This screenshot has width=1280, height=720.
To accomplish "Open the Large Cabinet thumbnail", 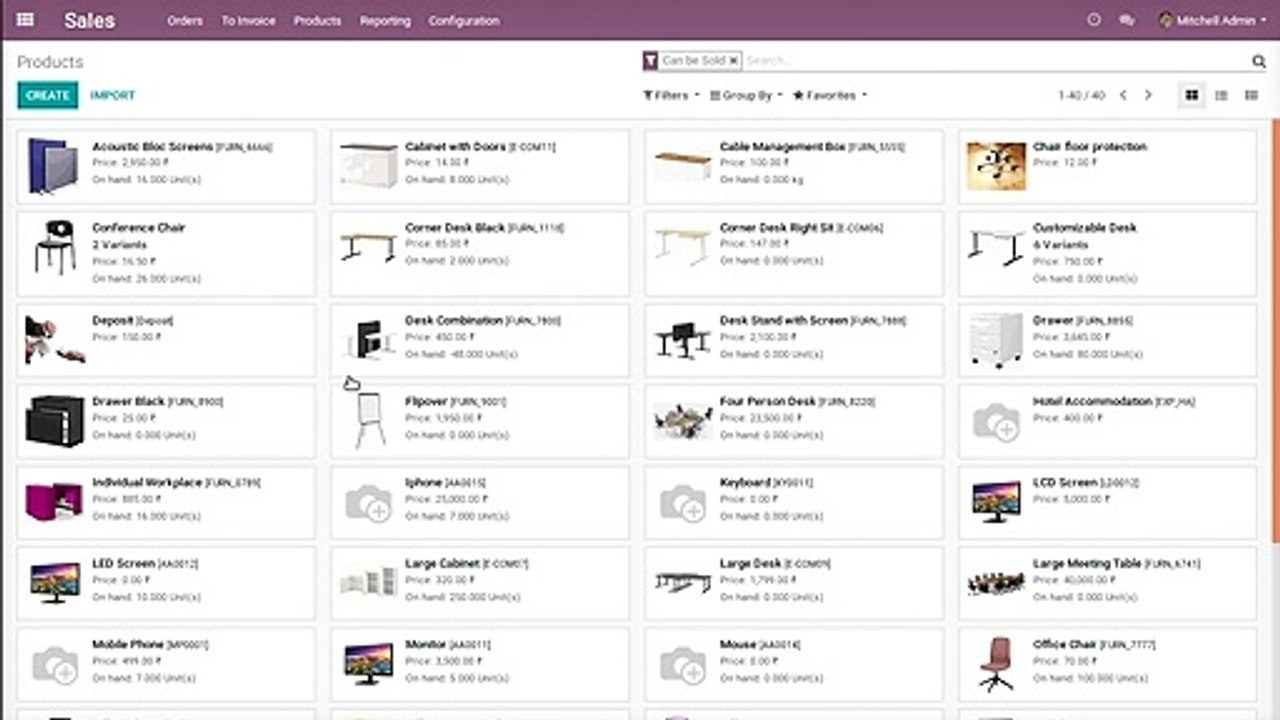I will 368,583.
